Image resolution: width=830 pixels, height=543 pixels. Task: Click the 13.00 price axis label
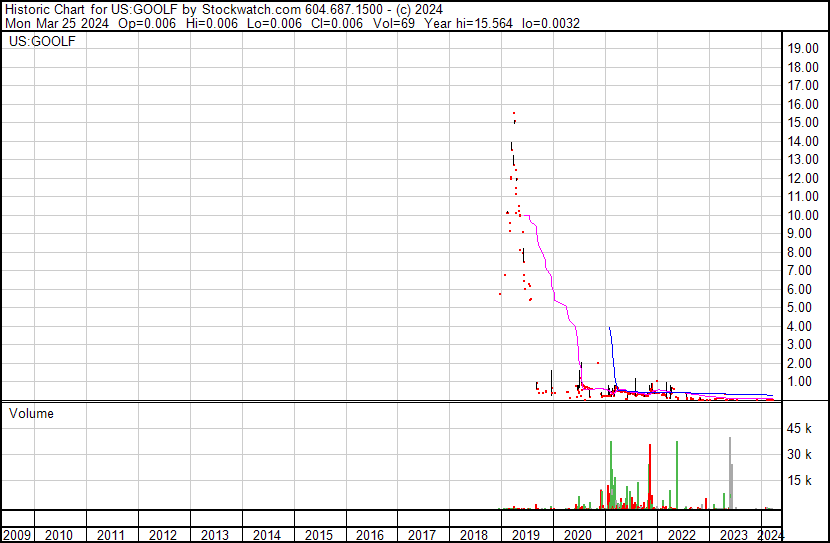pos(803,159)
